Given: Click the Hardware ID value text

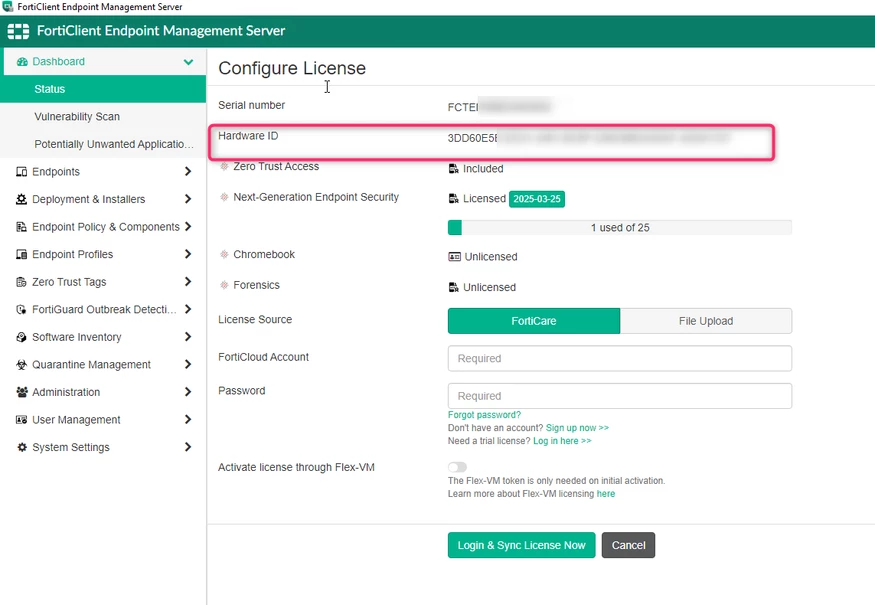Looking at the screenshot, I should pos(589,138).
